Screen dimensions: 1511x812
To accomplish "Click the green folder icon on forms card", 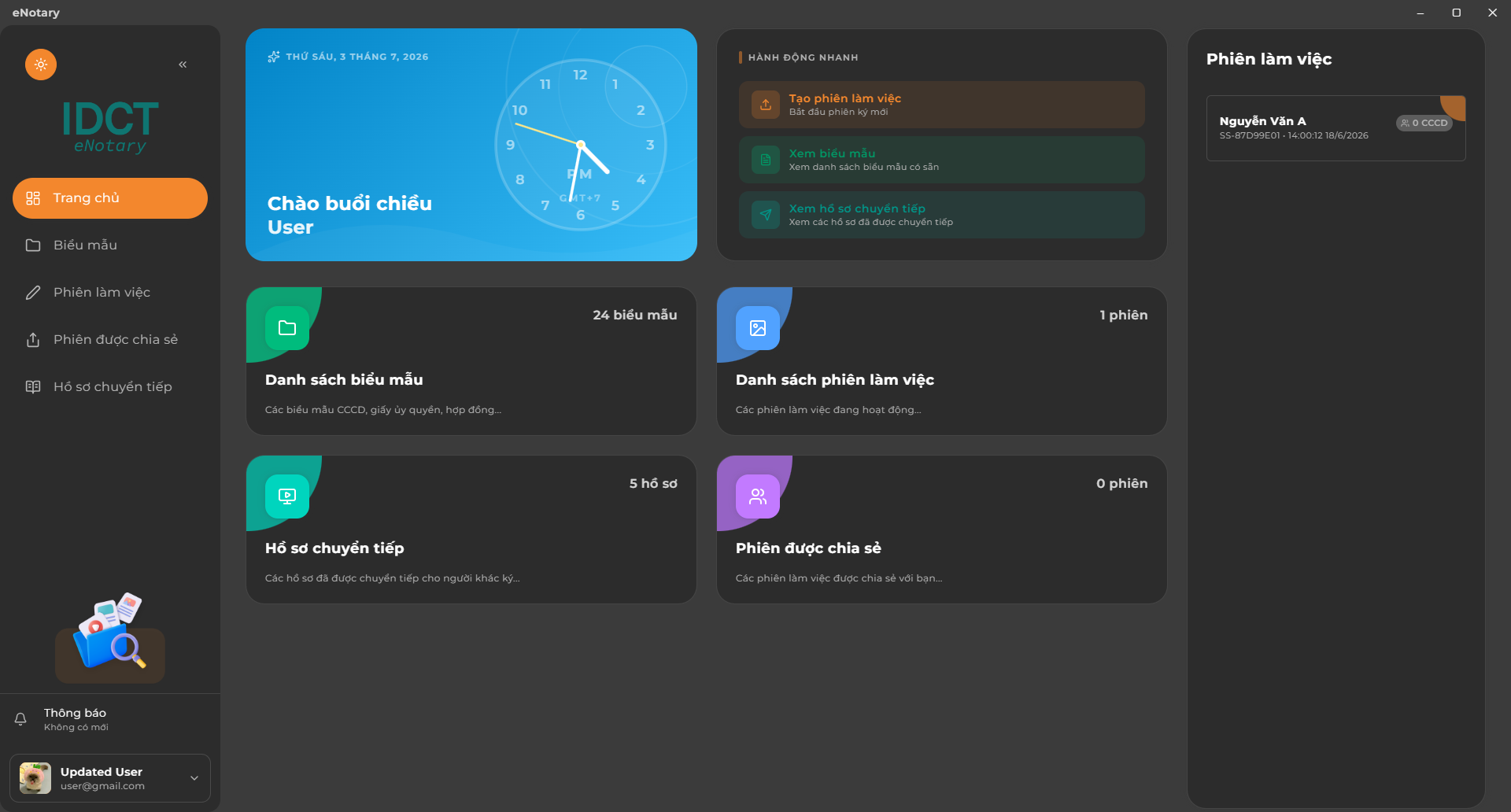I will tap(287, 328).
